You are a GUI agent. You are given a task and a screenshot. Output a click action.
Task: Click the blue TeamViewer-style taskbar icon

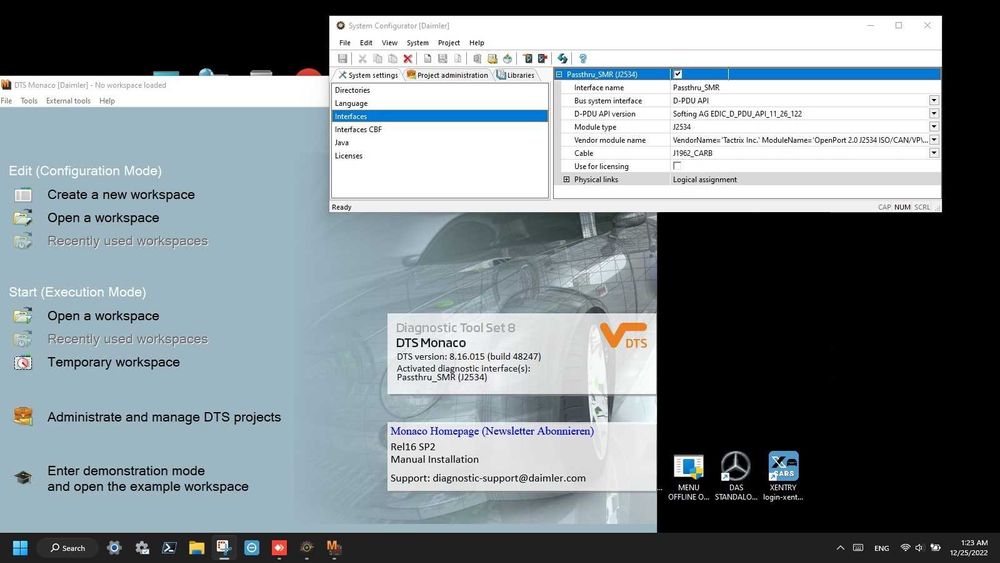252,548
